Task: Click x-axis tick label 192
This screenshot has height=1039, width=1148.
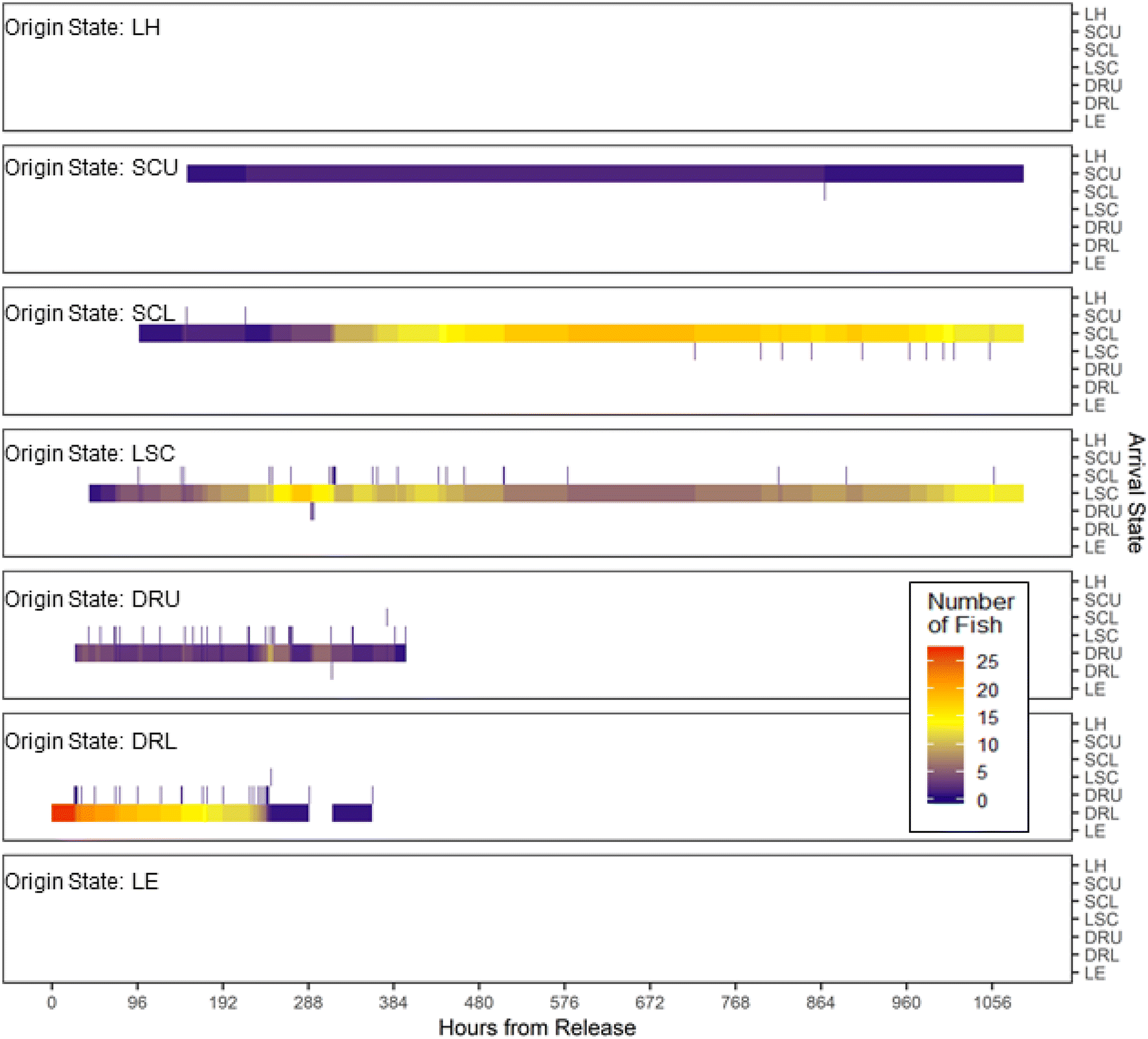Action: pos(223,1003)
